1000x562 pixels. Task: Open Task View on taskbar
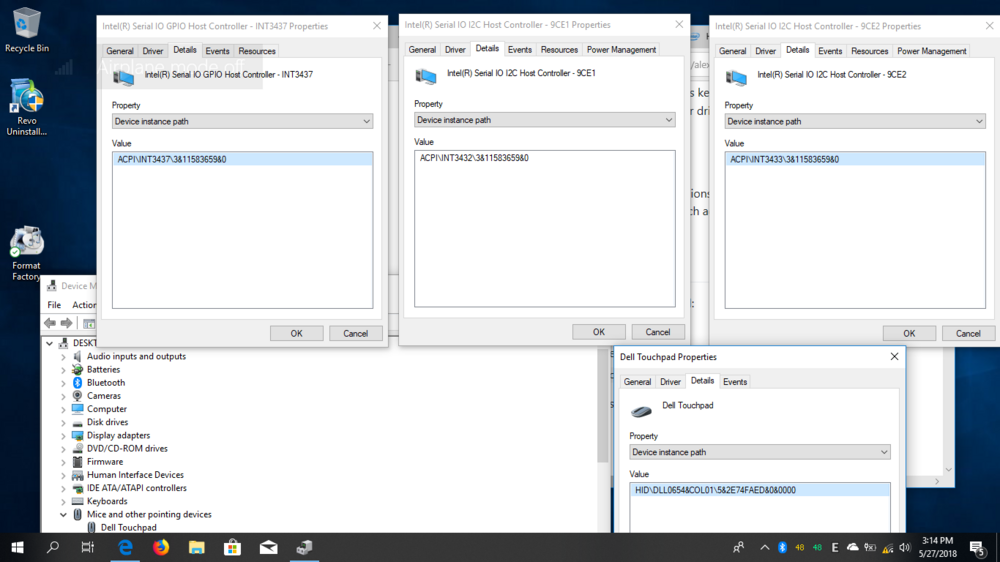pos(88,547)
